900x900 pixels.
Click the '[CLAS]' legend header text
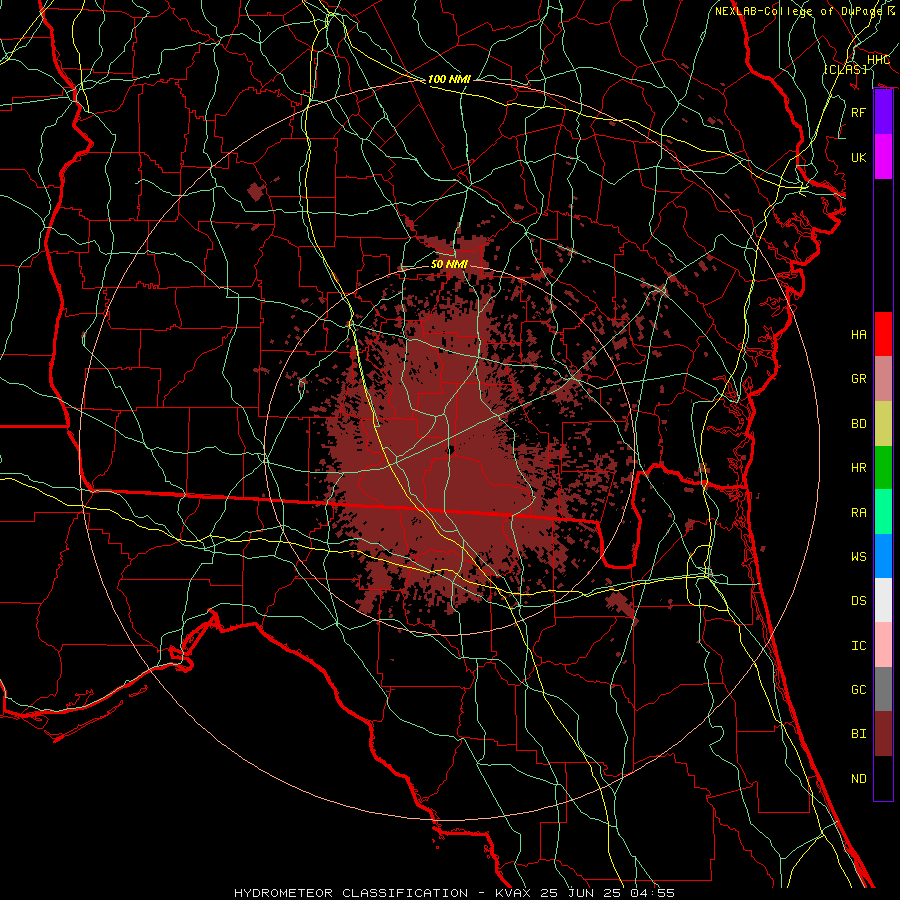845,69
